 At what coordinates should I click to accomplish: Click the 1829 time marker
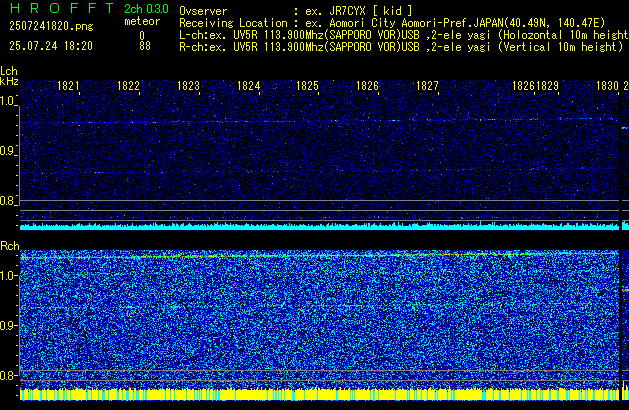point(547,86)
